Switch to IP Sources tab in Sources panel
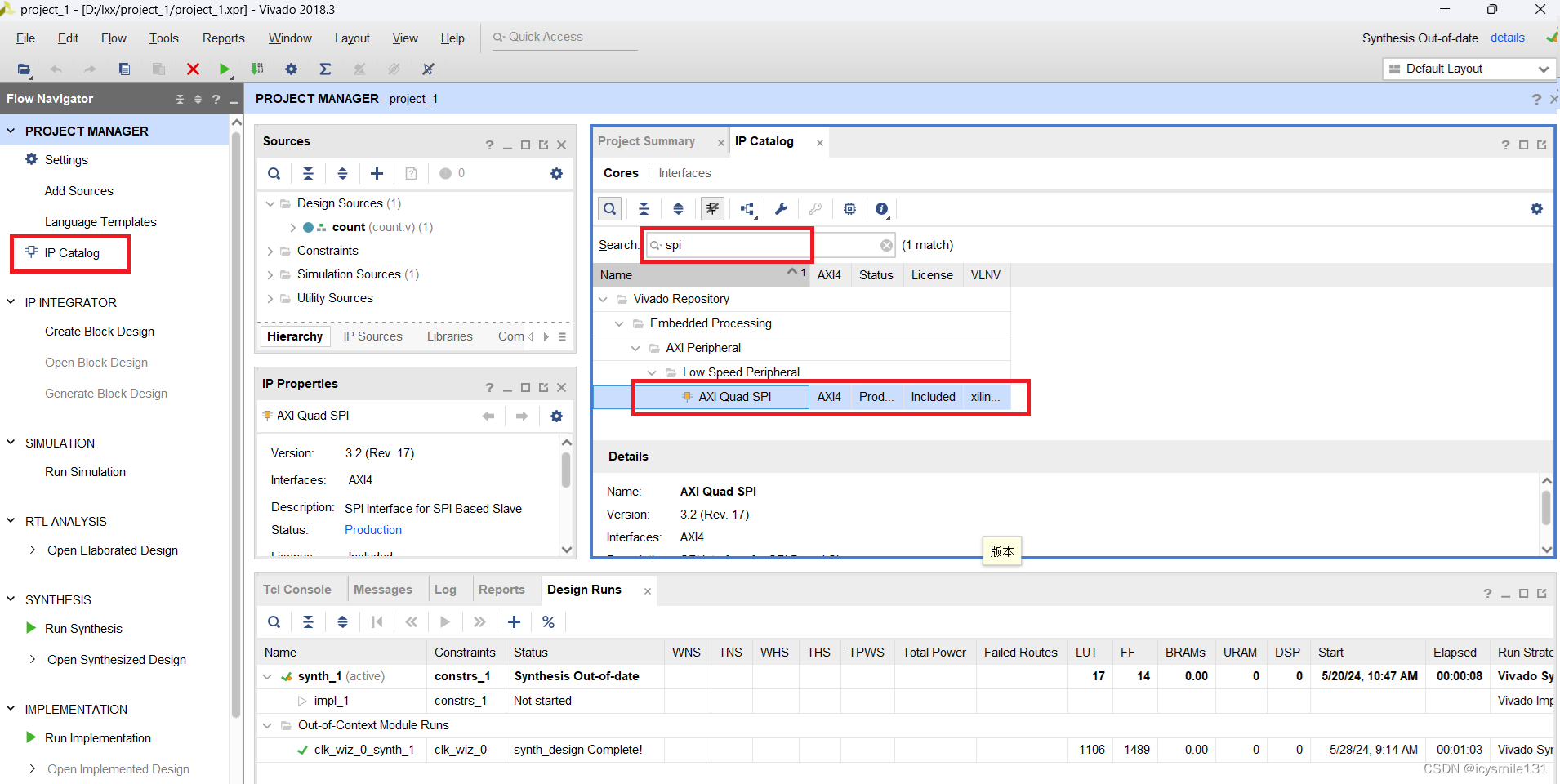Screen dimensions: 1560x784 click(x=372, y=336)
